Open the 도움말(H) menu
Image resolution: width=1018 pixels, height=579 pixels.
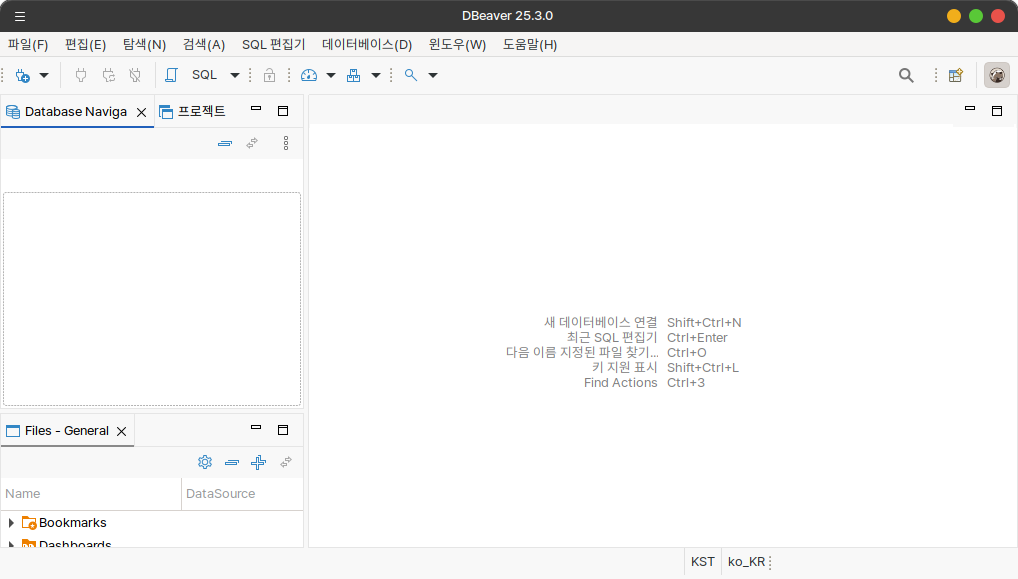pyautogui.click(x=530, y=45)
